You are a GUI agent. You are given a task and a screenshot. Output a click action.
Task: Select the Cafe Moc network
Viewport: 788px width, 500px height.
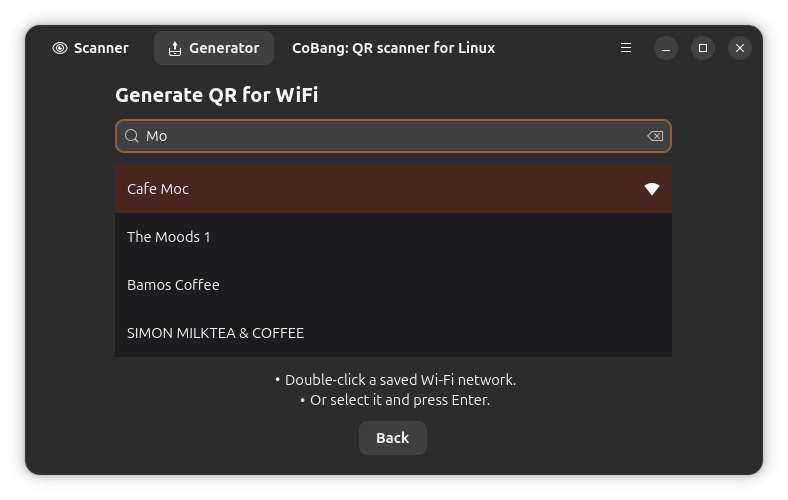(380, 189)
